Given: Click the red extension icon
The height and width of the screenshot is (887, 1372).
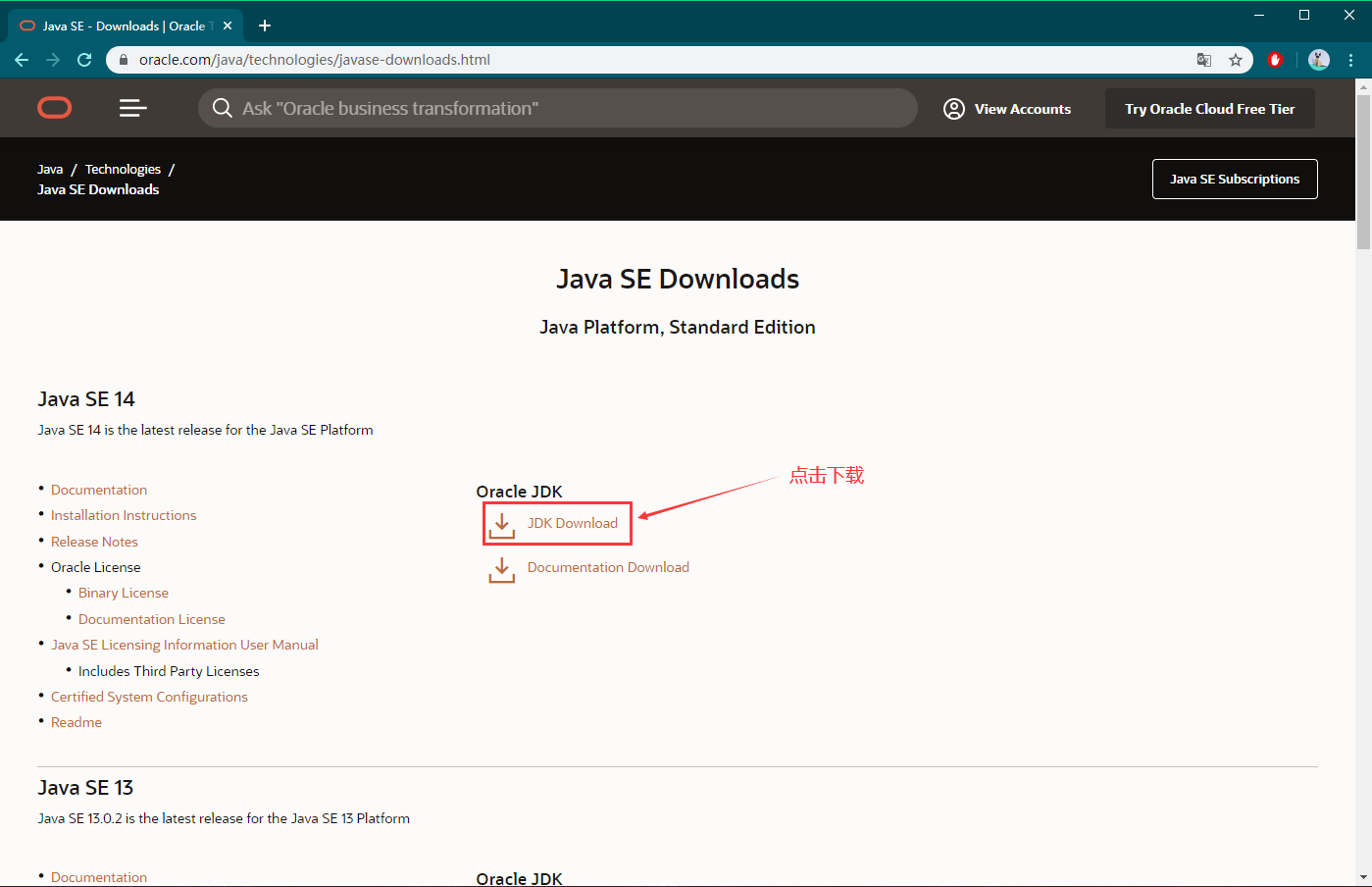Looking at the screenshot, I should click(1275, 60).
